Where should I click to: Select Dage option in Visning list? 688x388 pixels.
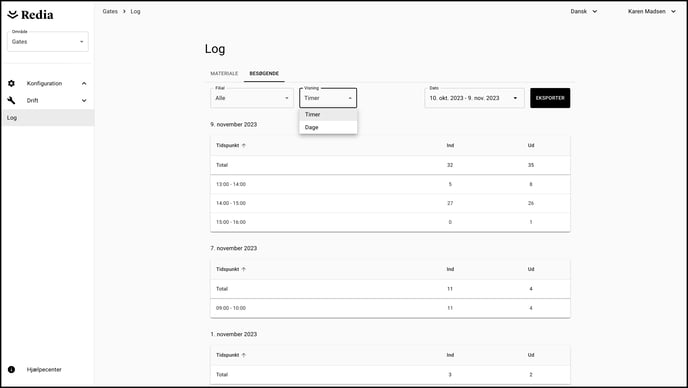[x=328, y=127]
